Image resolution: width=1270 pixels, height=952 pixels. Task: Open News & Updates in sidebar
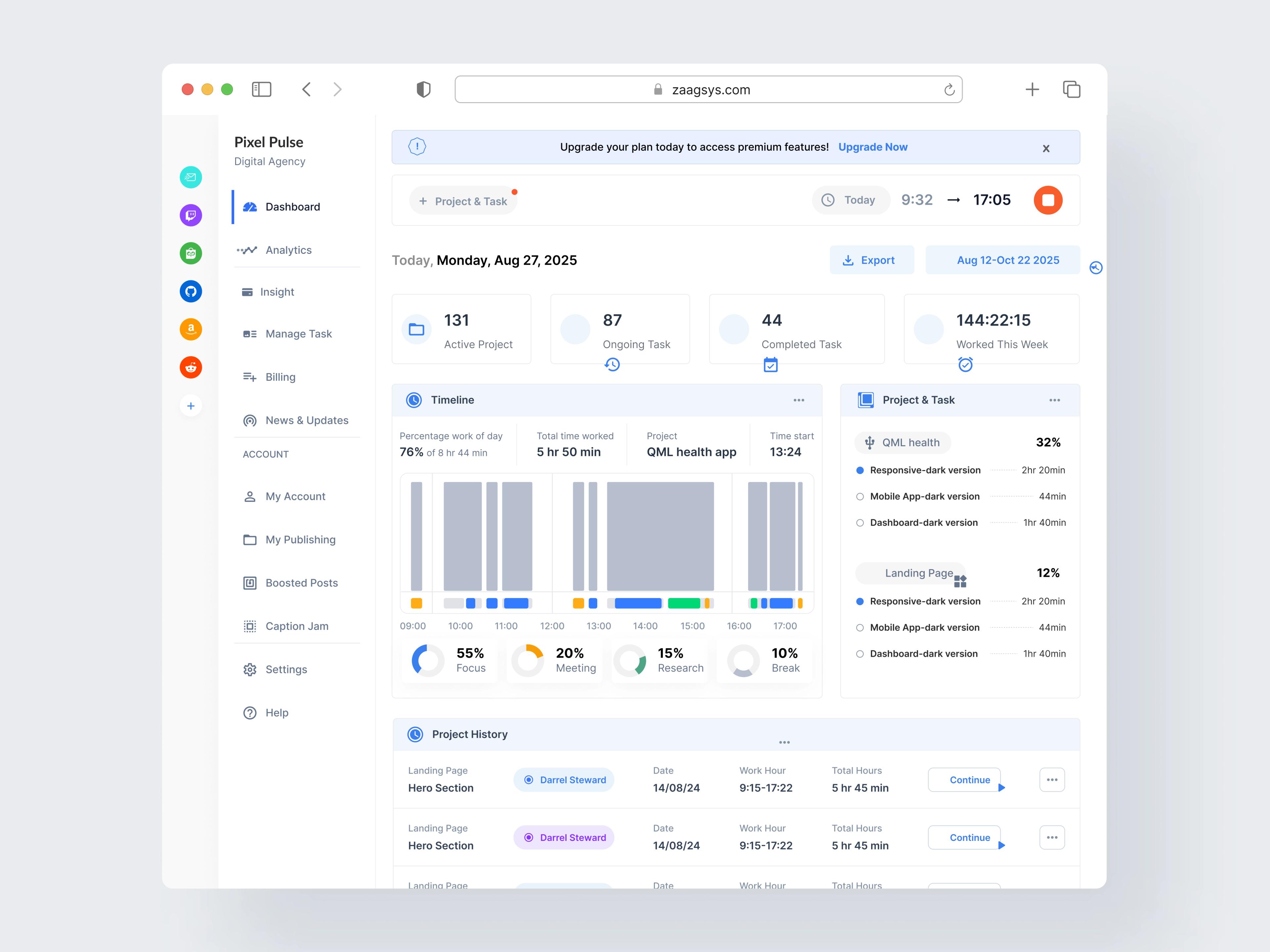[296, 420]
